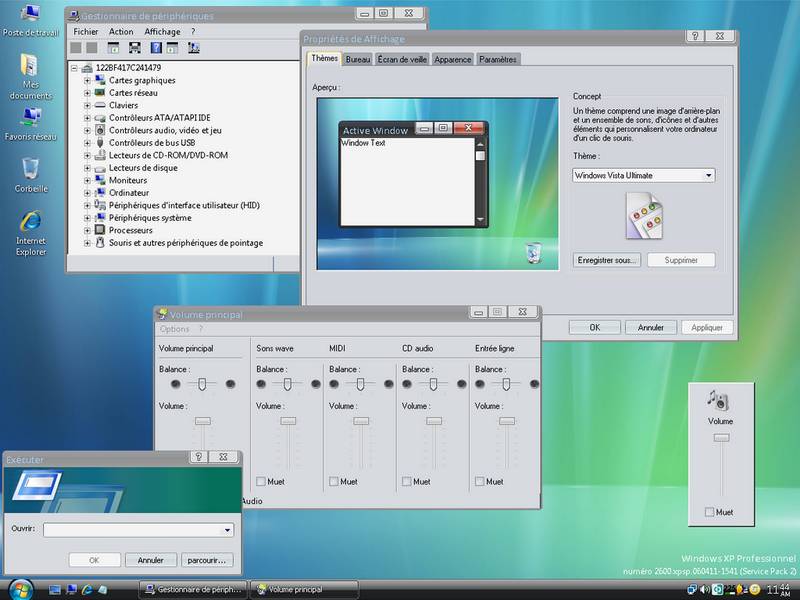Image resolution: width=800 pixels, height=600 pixels.
Task: Select the Lecteurs de CD-ROM/DVD-ROM device icon
Action: pos(100,155)
